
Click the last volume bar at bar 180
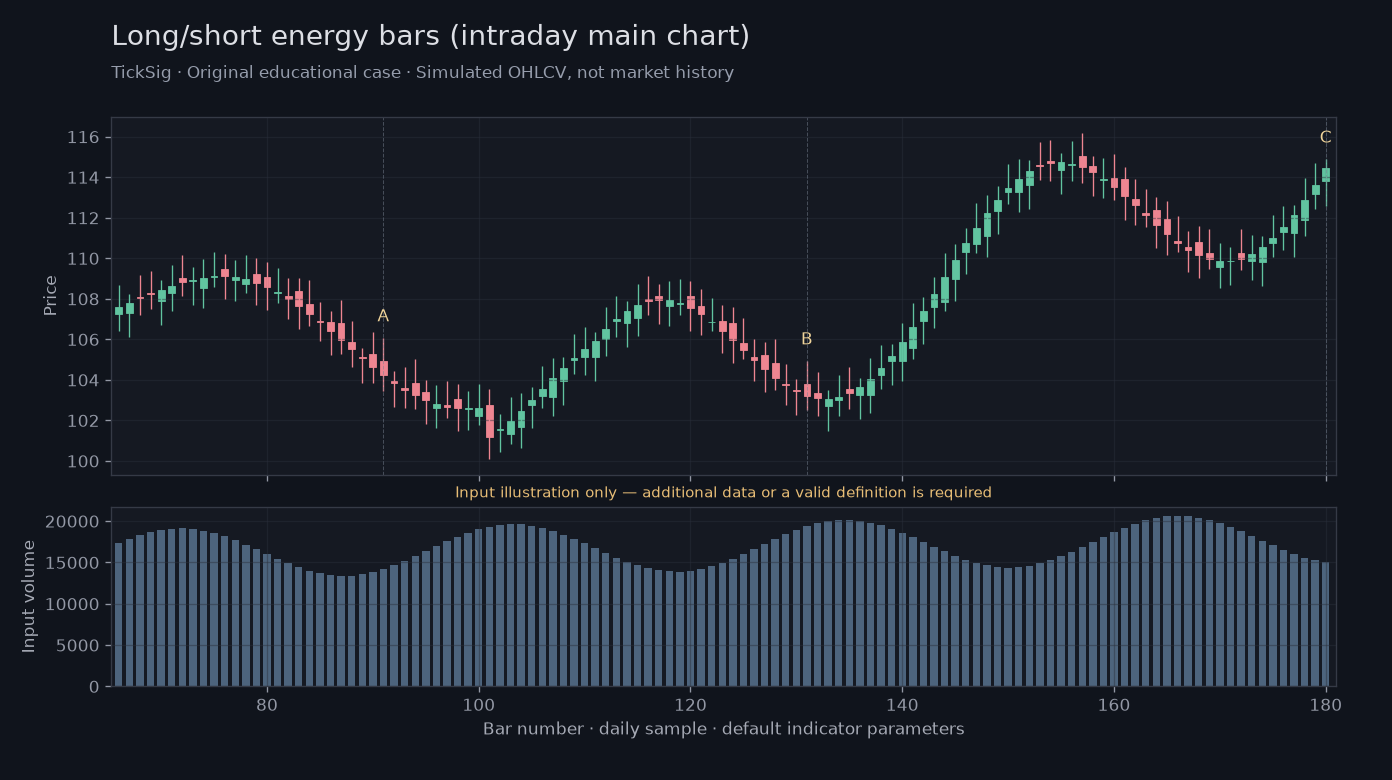(x=1326, y=624)
